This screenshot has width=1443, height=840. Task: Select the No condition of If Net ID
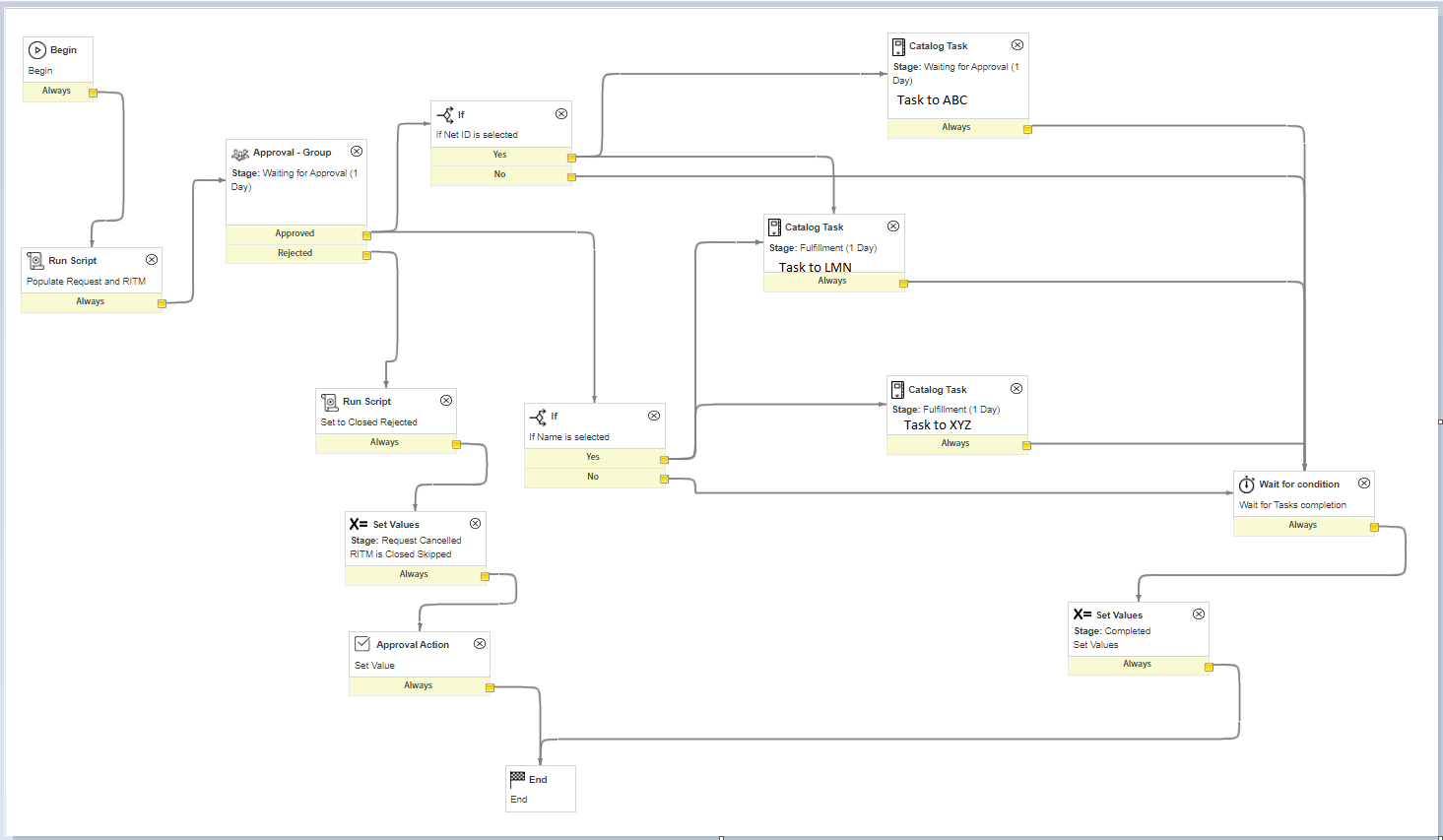500,175
